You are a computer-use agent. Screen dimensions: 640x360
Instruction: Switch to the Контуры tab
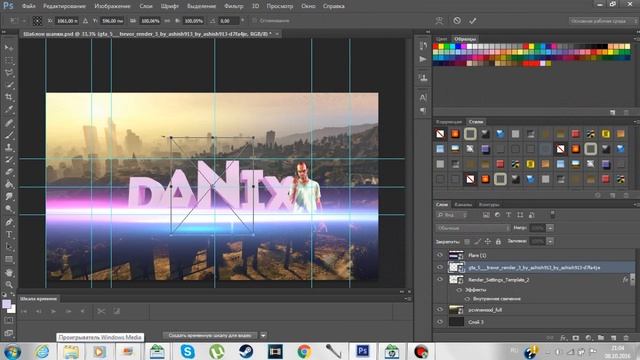click(489, 204)
